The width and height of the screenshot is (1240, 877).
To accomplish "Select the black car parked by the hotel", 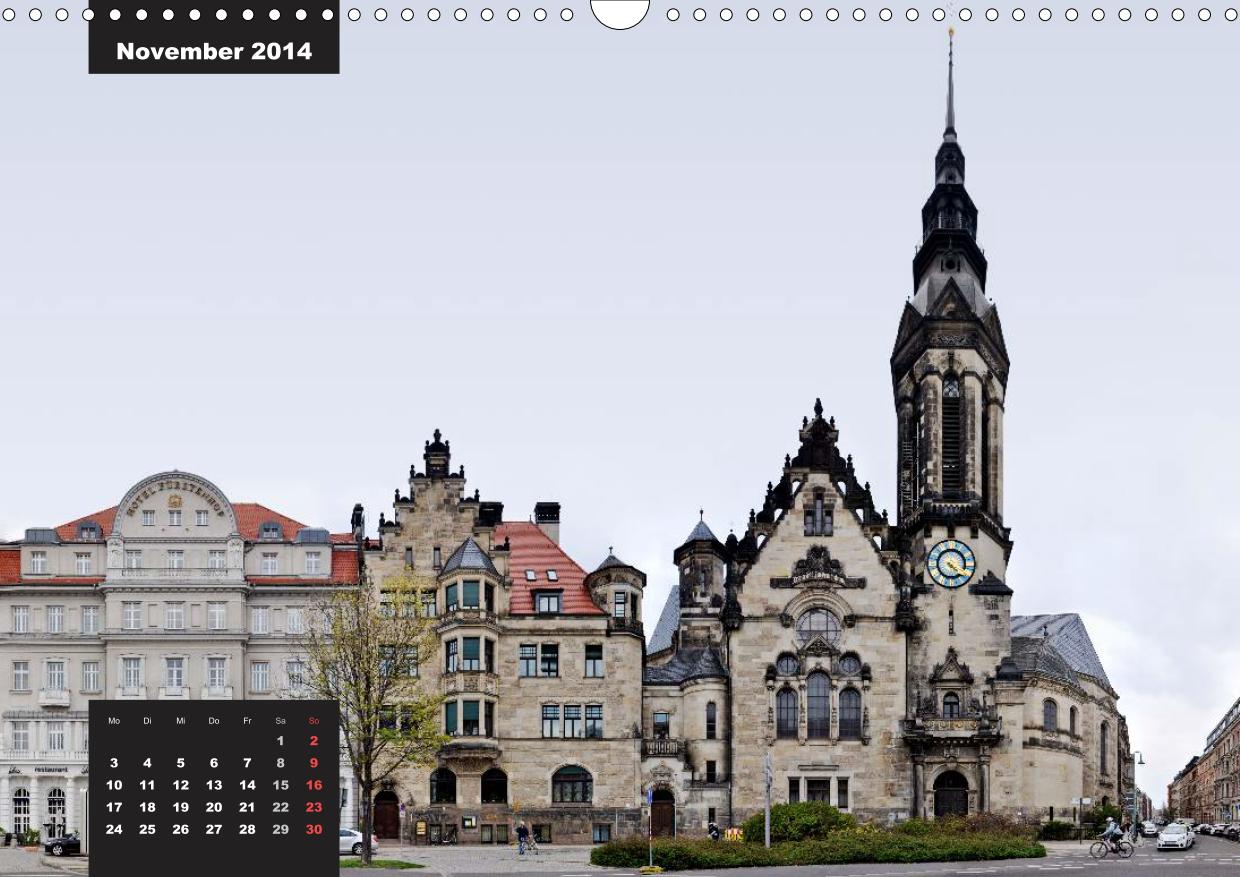I will coord(62,843).
